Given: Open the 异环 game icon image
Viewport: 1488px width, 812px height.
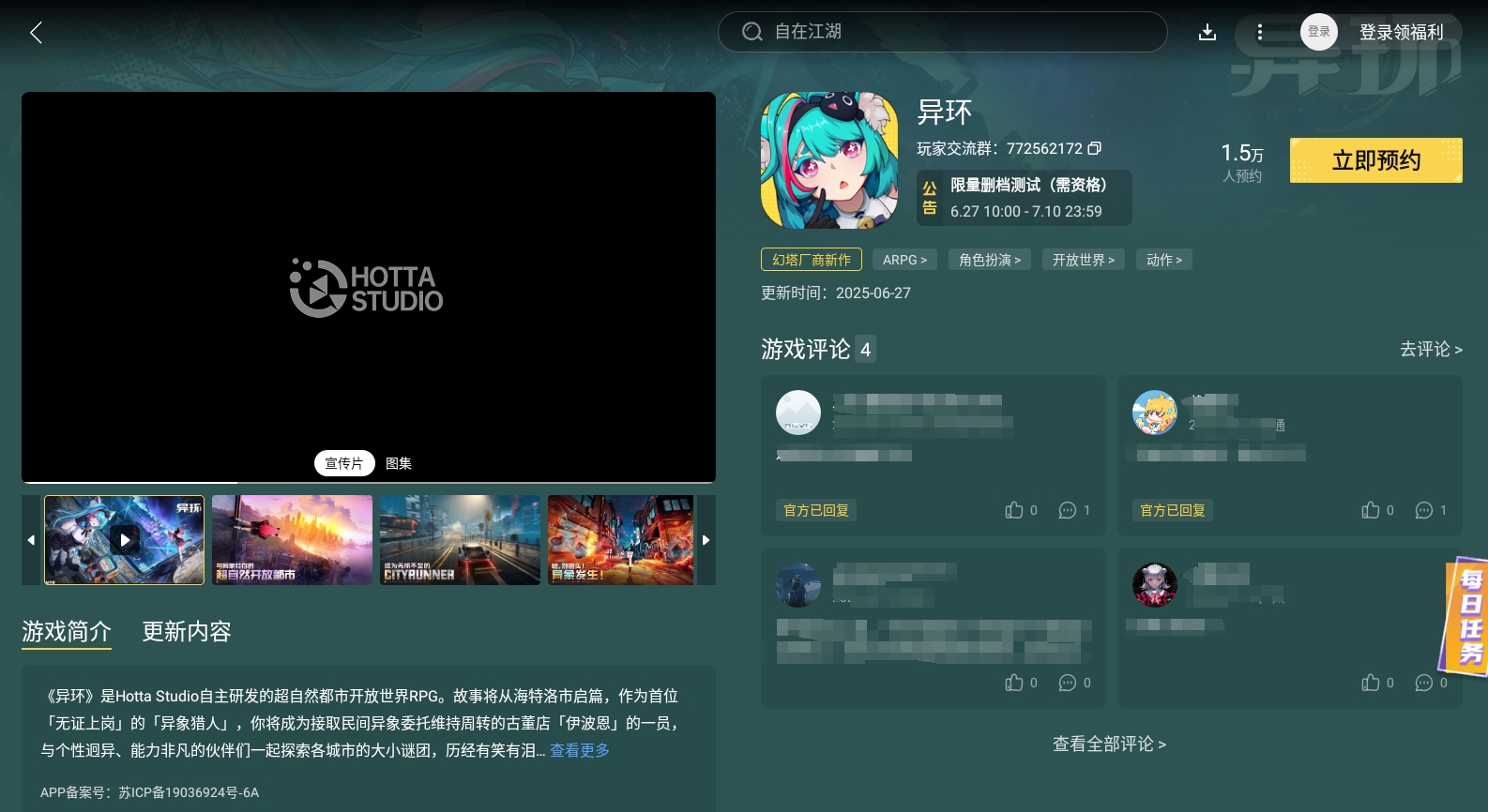Looking at the screenshot, I should tap(829, 160).
